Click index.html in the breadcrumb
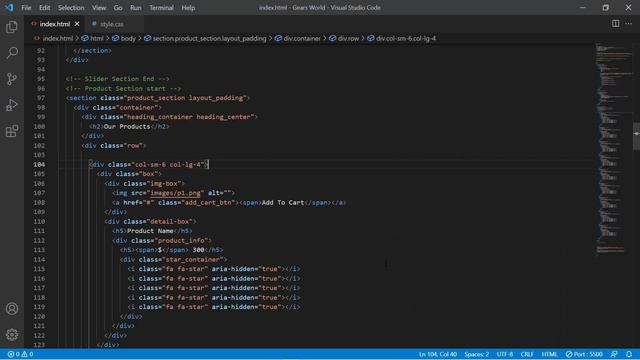This screenshot has height=360, width=640. click(x=58, y=38)
